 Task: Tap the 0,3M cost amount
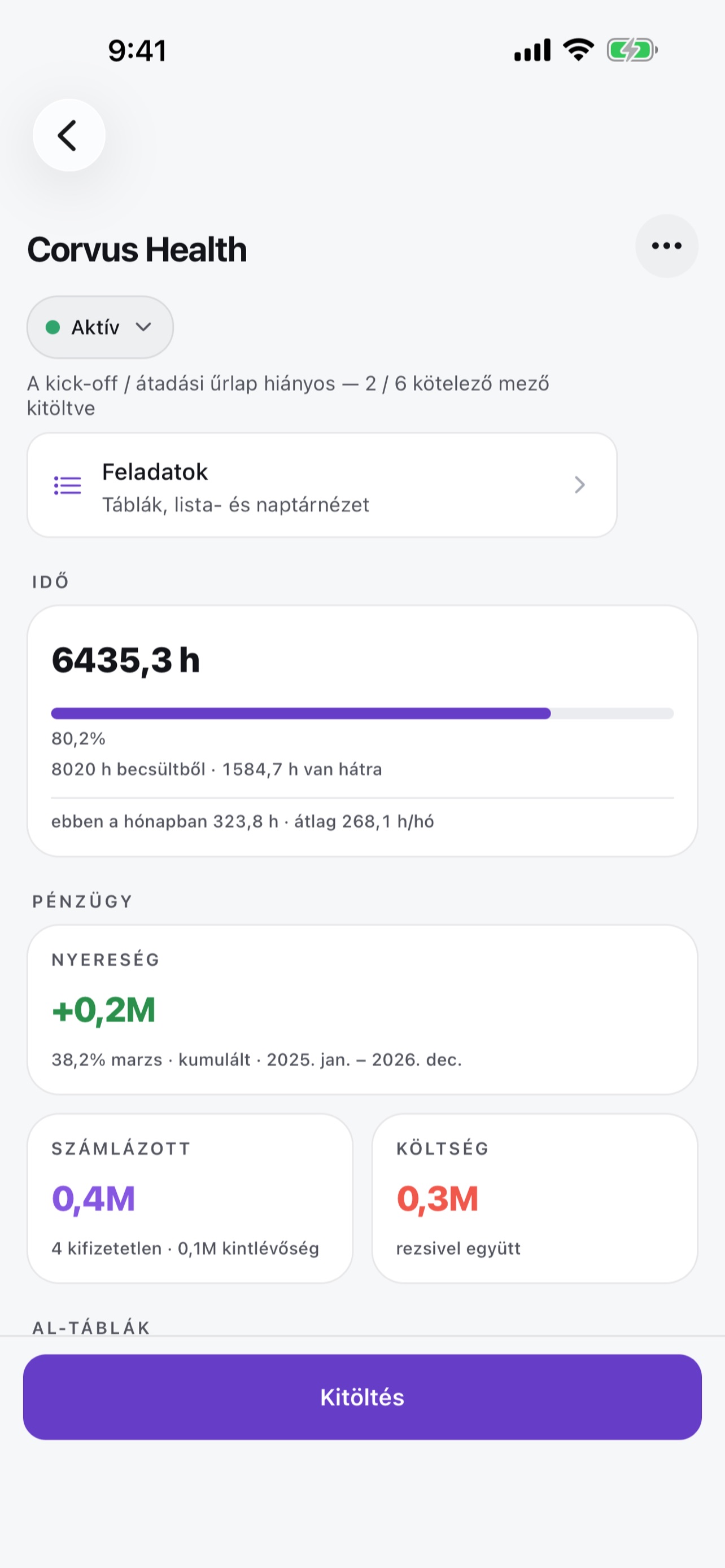pos(437,1198)
